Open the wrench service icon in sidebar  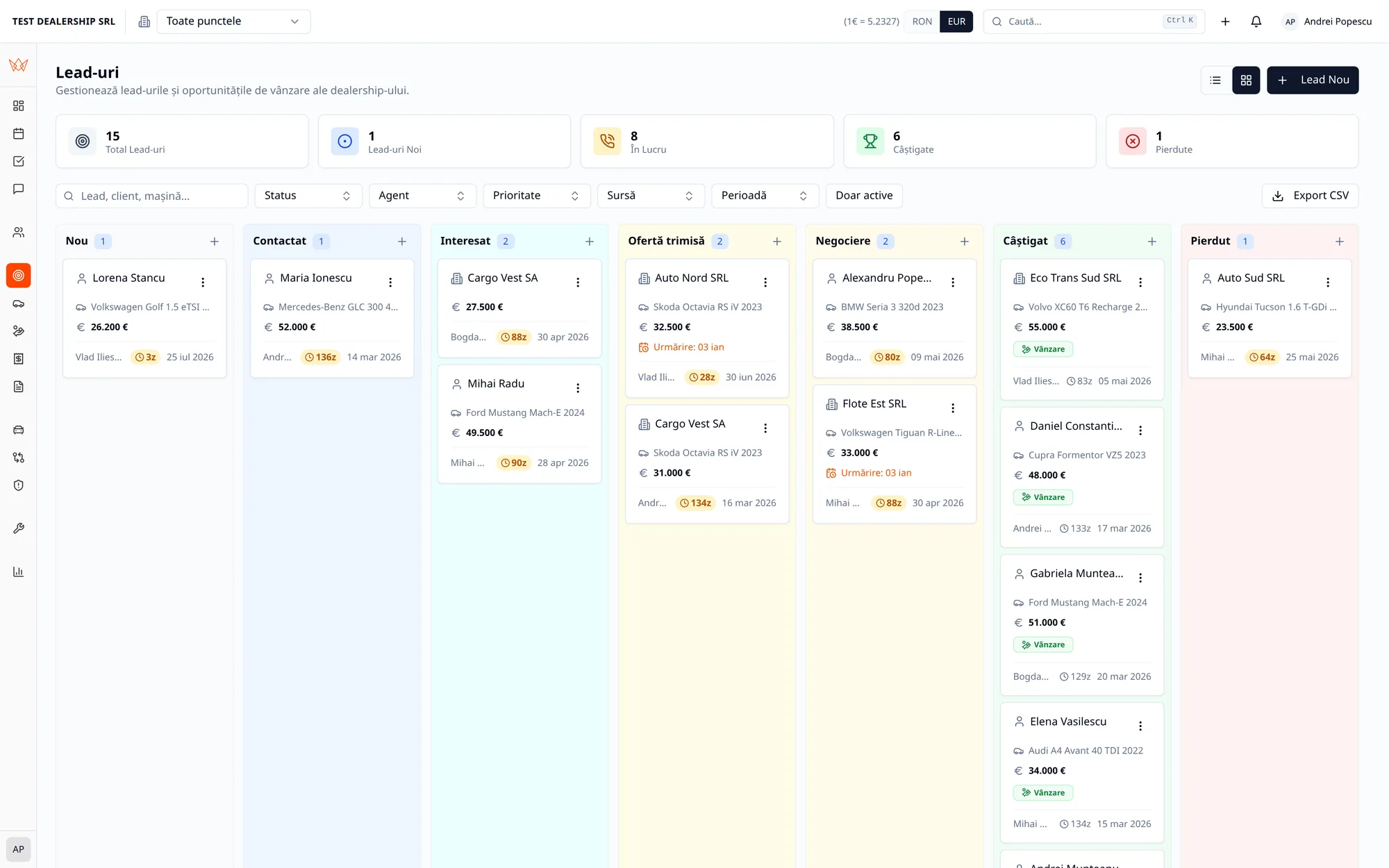19,528
